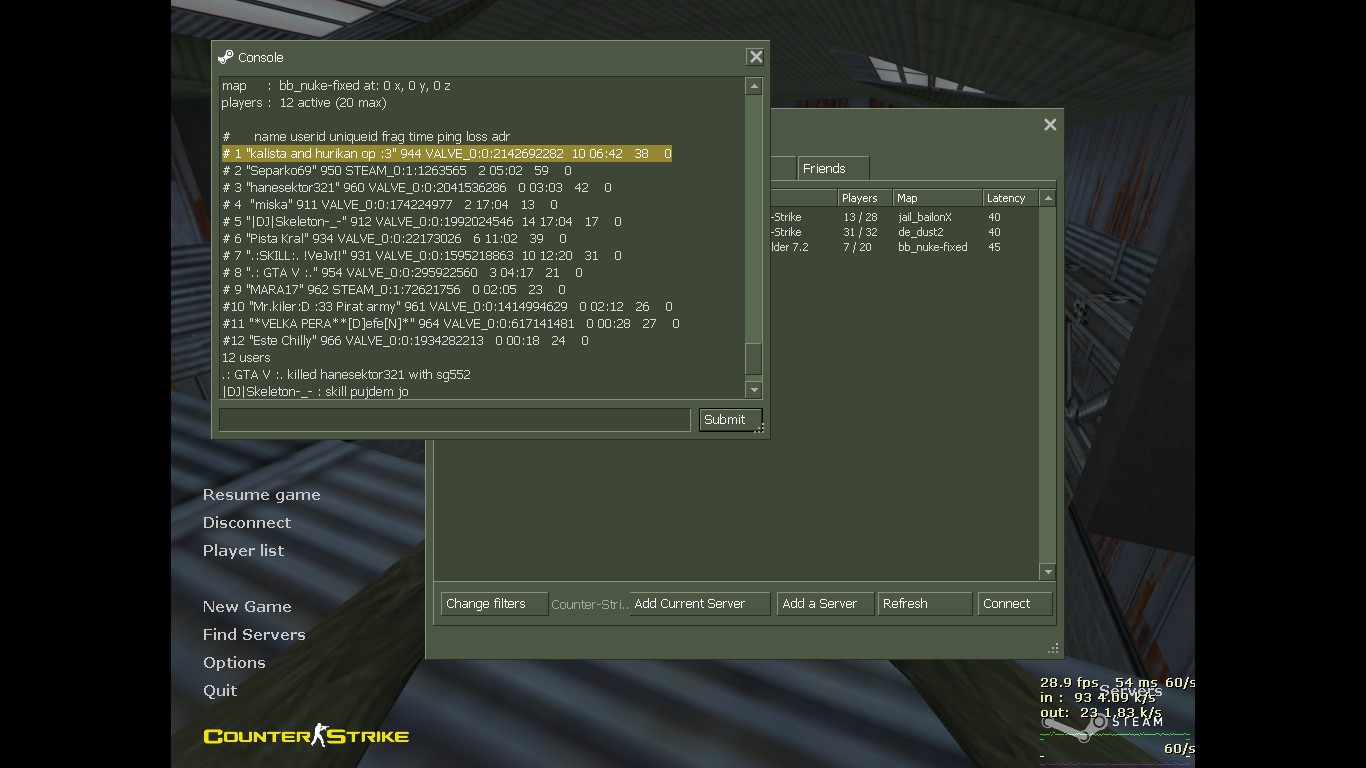Click the "12 users" console line

pyautogui.click(x=246, y=357)
